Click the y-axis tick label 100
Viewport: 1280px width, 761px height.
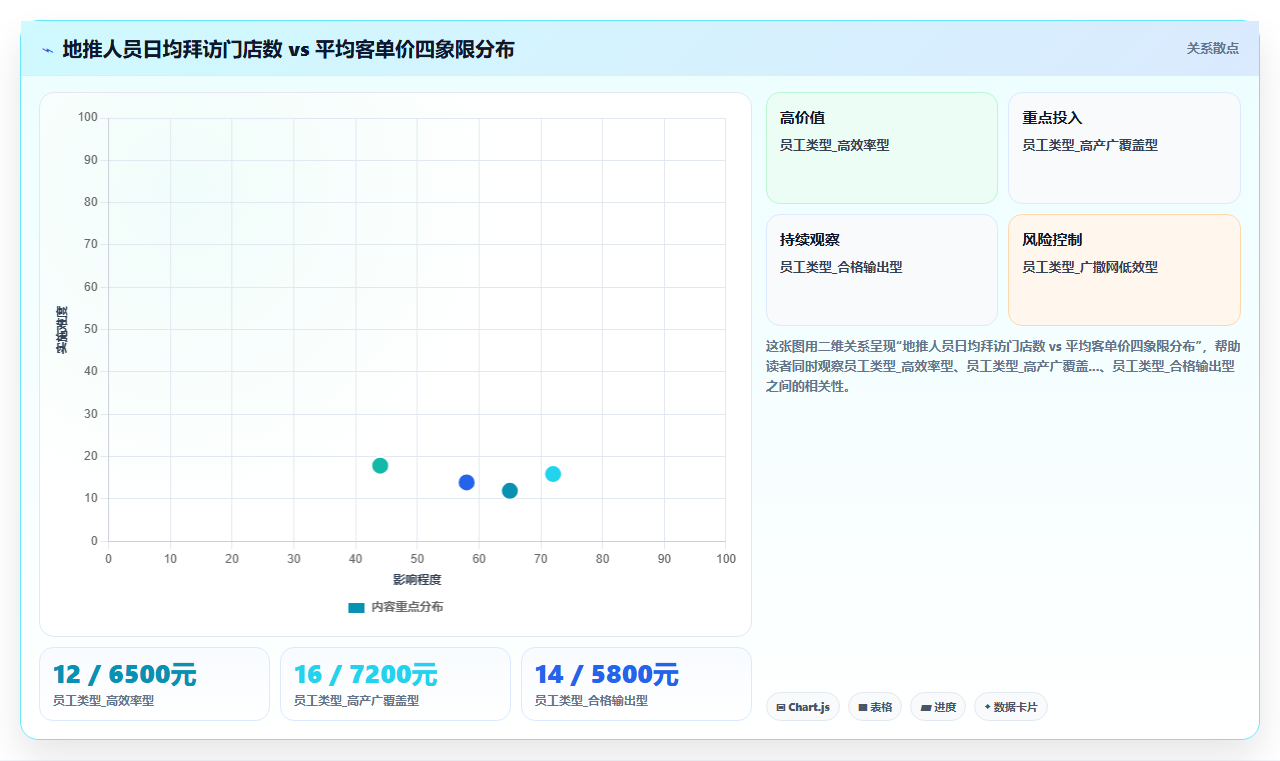(x=88, y=117)
